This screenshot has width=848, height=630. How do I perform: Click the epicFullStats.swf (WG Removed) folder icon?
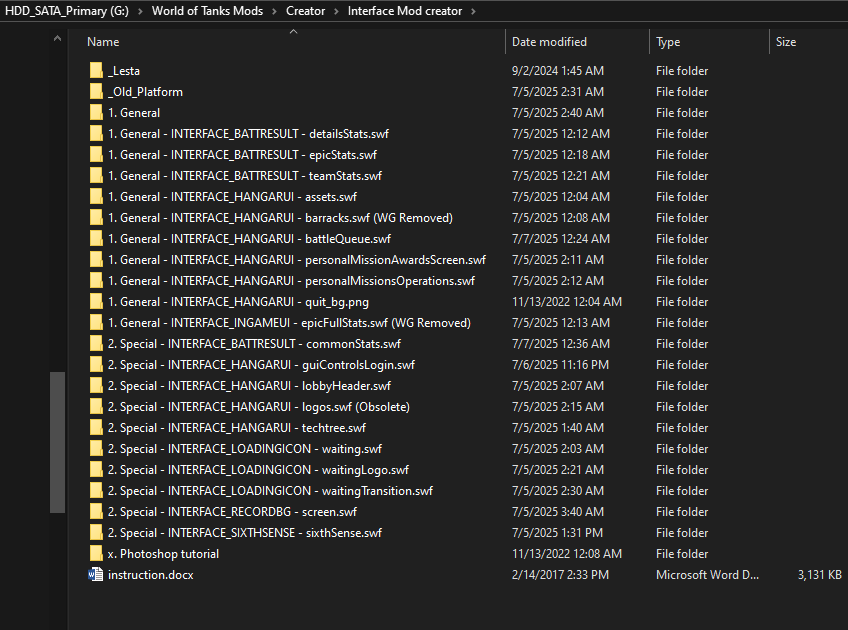click(x=96, y=323)
